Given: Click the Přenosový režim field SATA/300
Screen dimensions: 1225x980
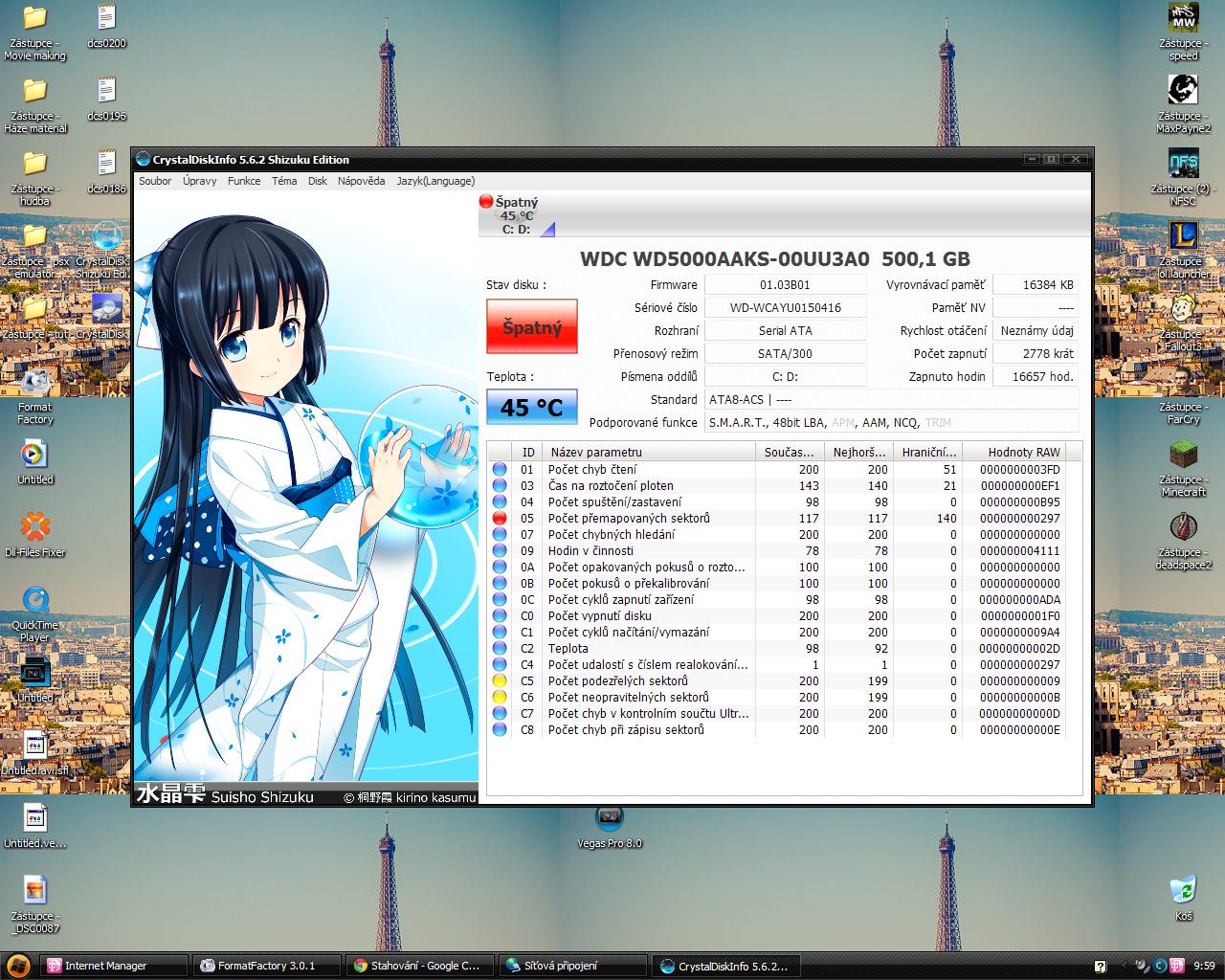Looking at the screenshot, I should (785, 353).
